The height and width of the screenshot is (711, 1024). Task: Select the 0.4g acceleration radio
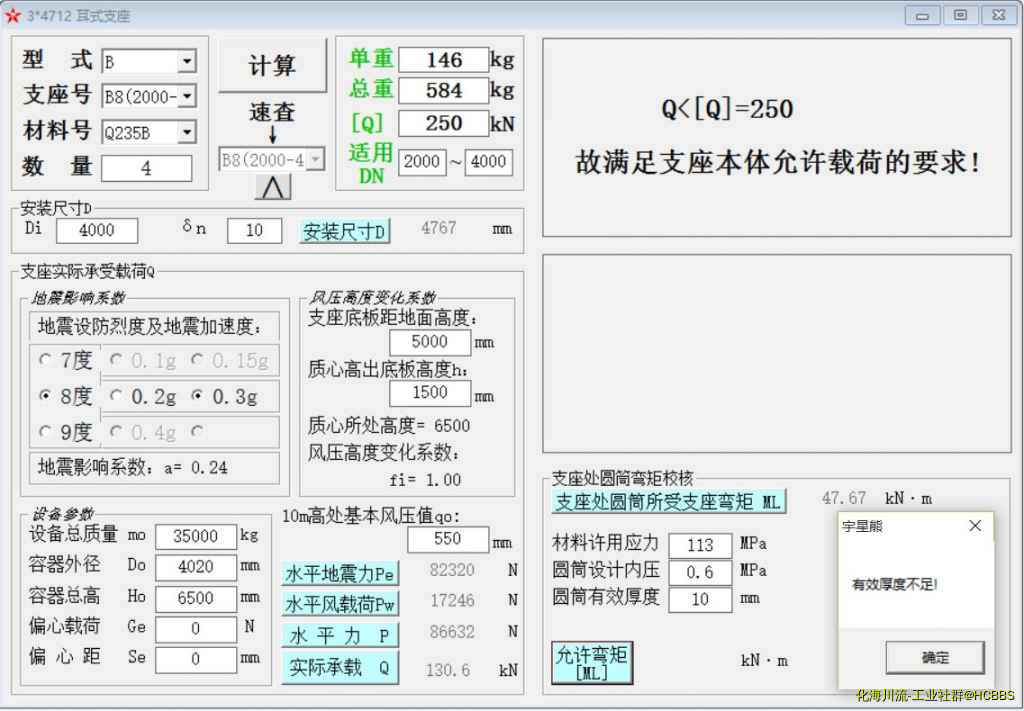tap(117, 432)
